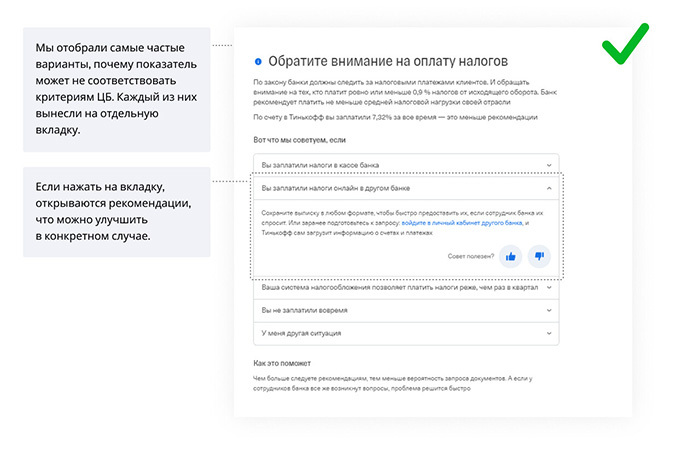
Task: Click up chevron on 'налоги онлайн в другом банке'
Action: (548, 187)
